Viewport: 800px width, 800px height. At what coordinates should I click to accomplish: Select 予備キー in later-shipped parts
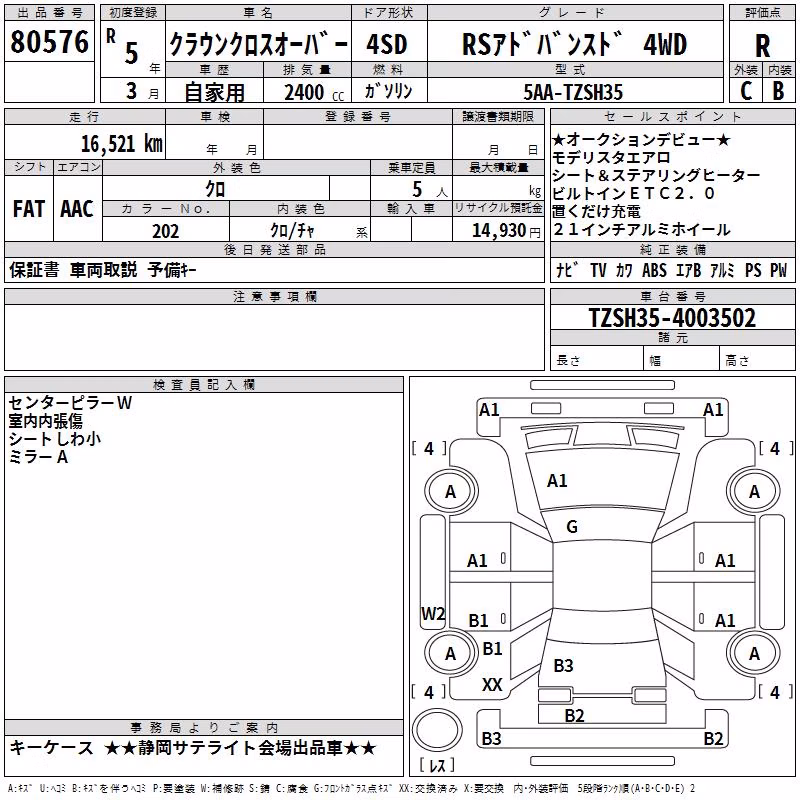pos(172,270)
